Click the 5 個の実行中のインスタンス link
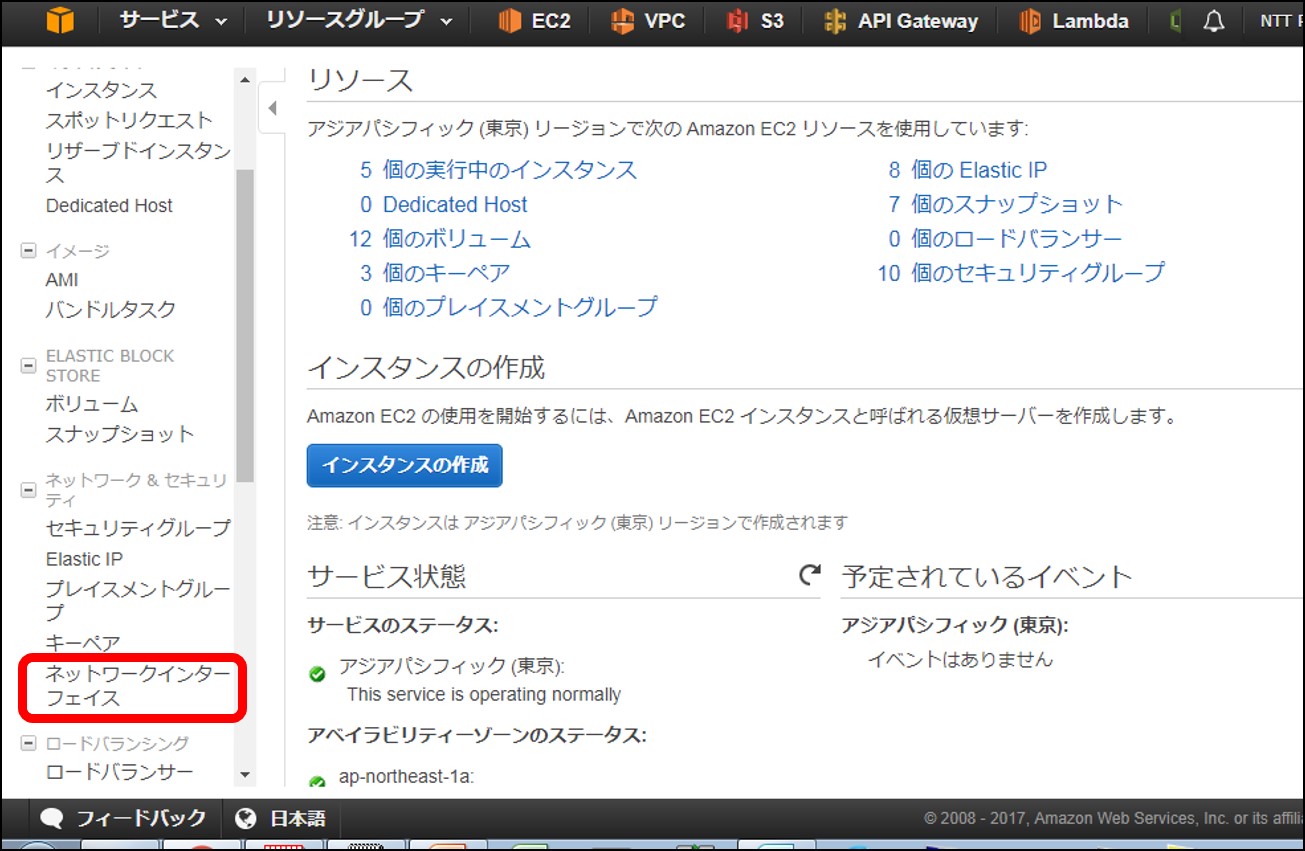This screenshot has height=851, width=1305. [498, 170]
